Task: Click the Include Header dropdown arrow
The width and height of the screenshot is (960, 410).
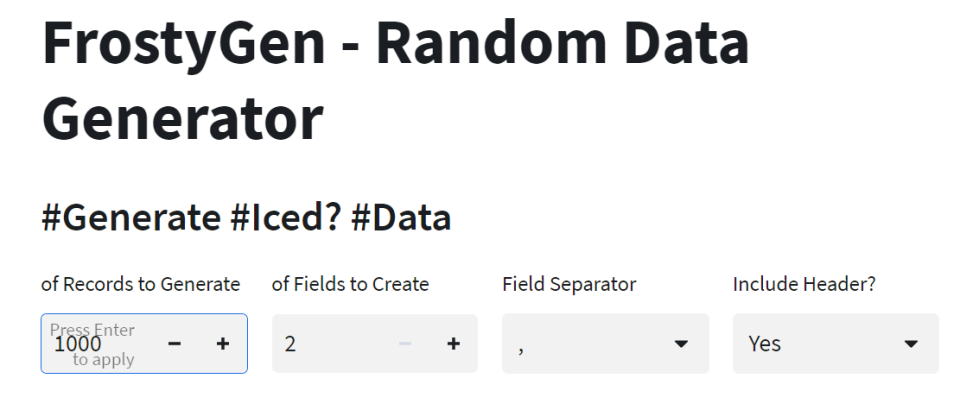Action: (911, 344)
